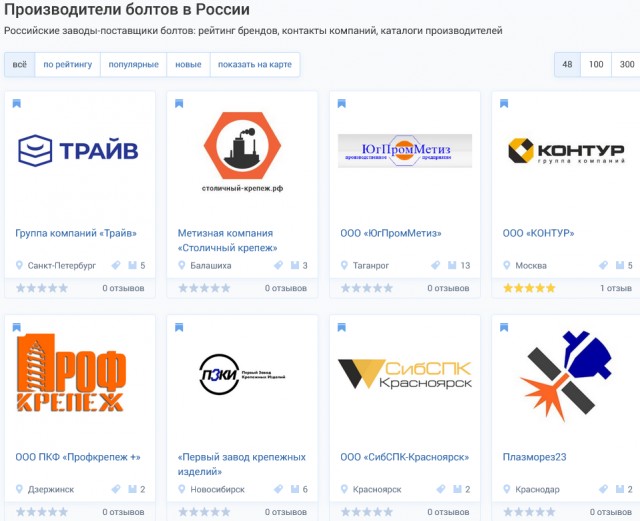Click location pin next to Красноярск
Image resolution: width=640 pixels, height=521 pixels.
[344, 489]
